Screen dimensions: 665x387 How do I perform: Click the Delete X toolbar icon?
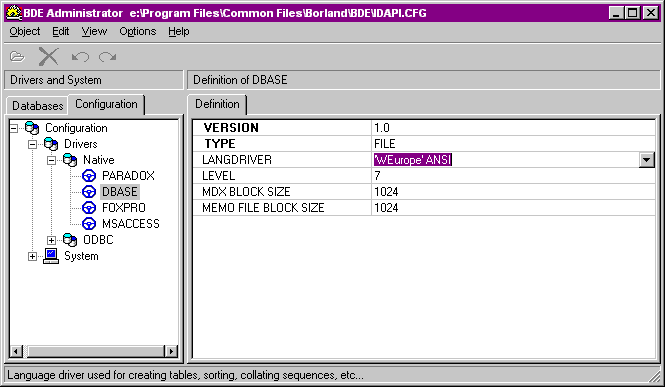click(48, 56)
